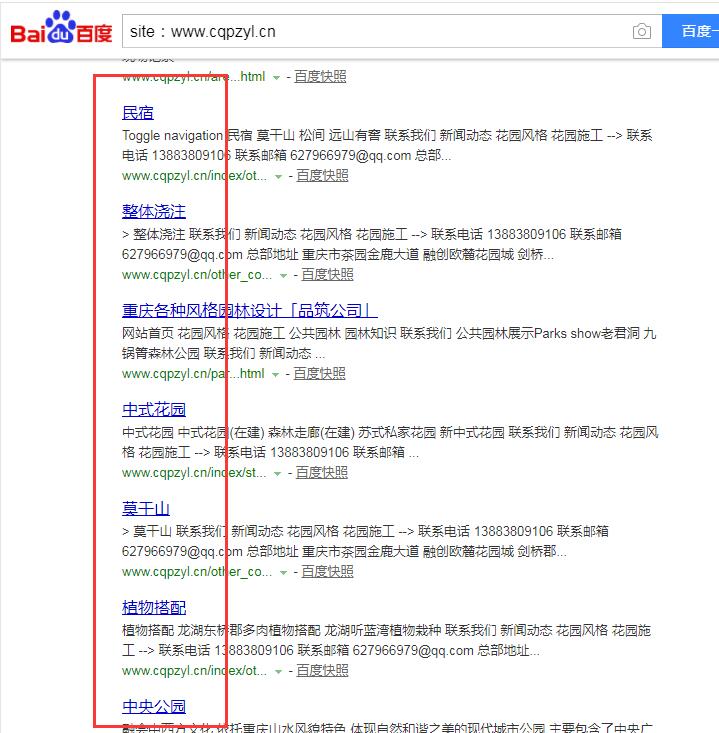This screenshot has width=719, height=733.
Task: Open 百度快照 for the 品筑公司 result
Action: point(319,374)
